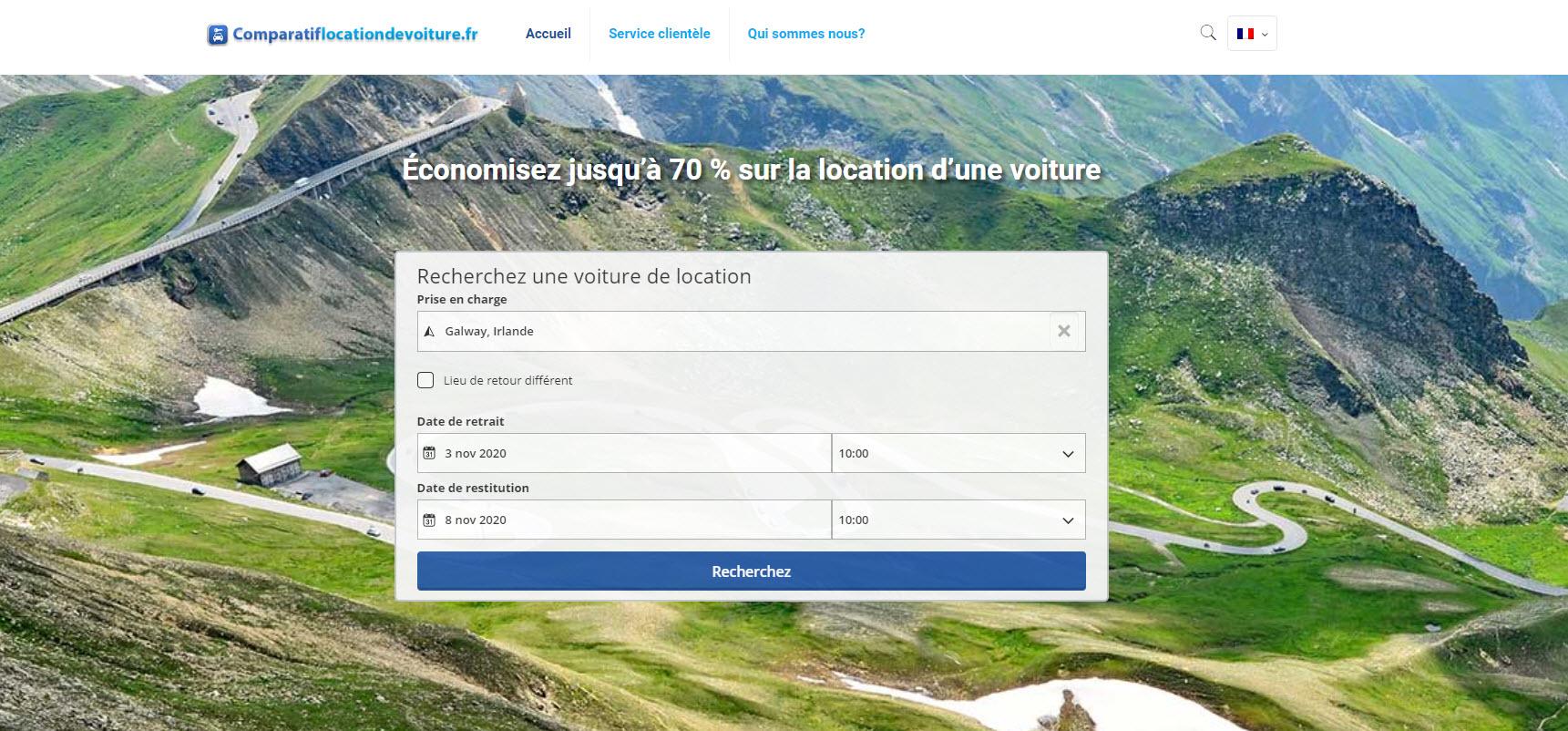
Task: Open the search magnifier icon
Action: click(1208, 33)
